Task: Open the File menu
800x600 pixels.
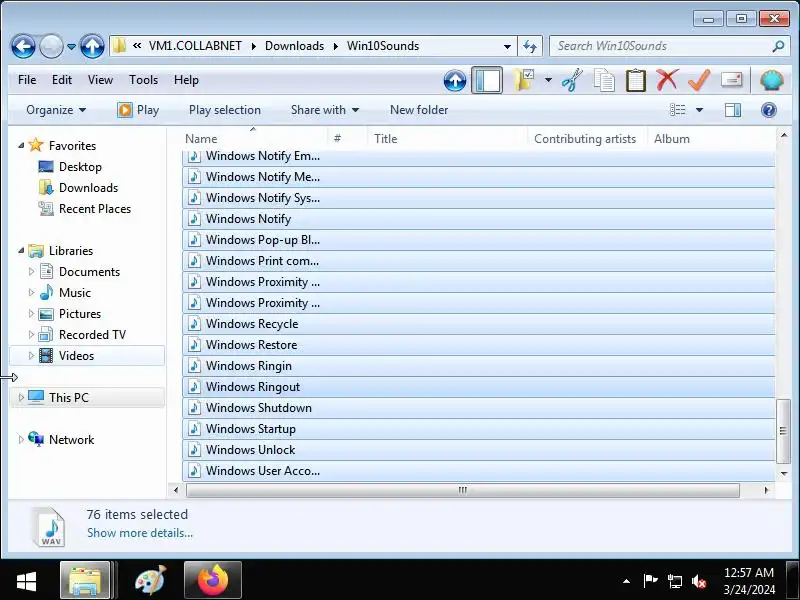Action: [x=27, y=80]
